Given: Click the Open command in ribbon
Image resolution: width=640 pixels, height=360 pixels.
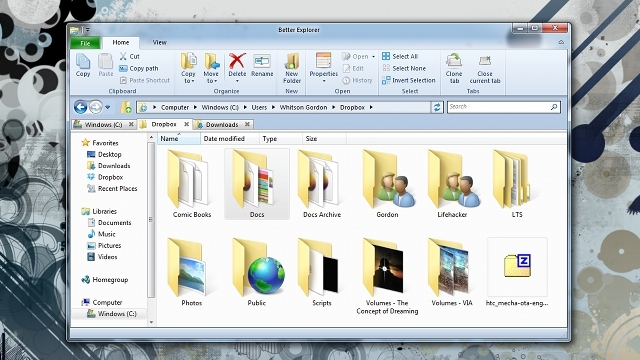Looking at the screenshot, I should [x=355, y=56].
